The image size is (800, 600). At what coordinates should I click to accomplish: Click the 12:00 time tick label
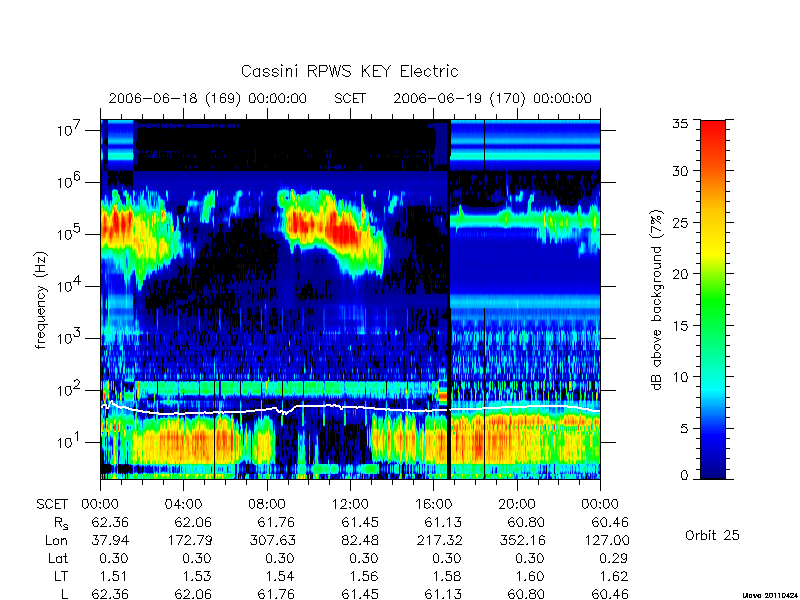(x=350, y=504)
